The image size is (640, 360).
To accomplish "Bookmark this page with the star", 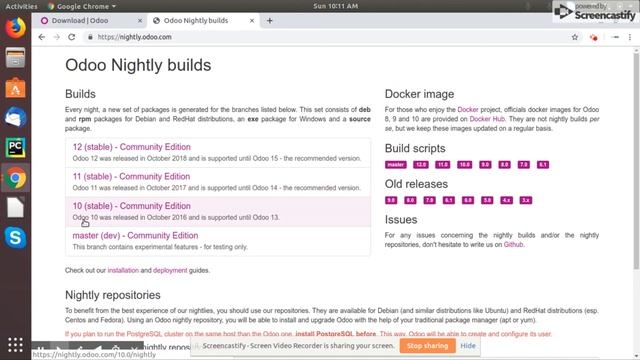I will coord(575,37).
